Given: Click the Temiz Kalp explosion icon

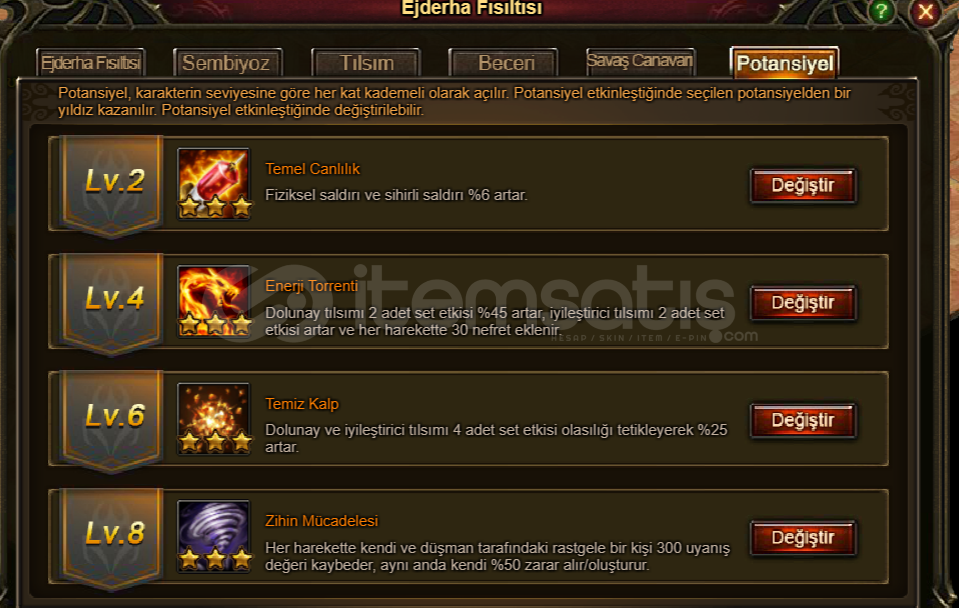Looking at the screenshot, I should 213,418.
